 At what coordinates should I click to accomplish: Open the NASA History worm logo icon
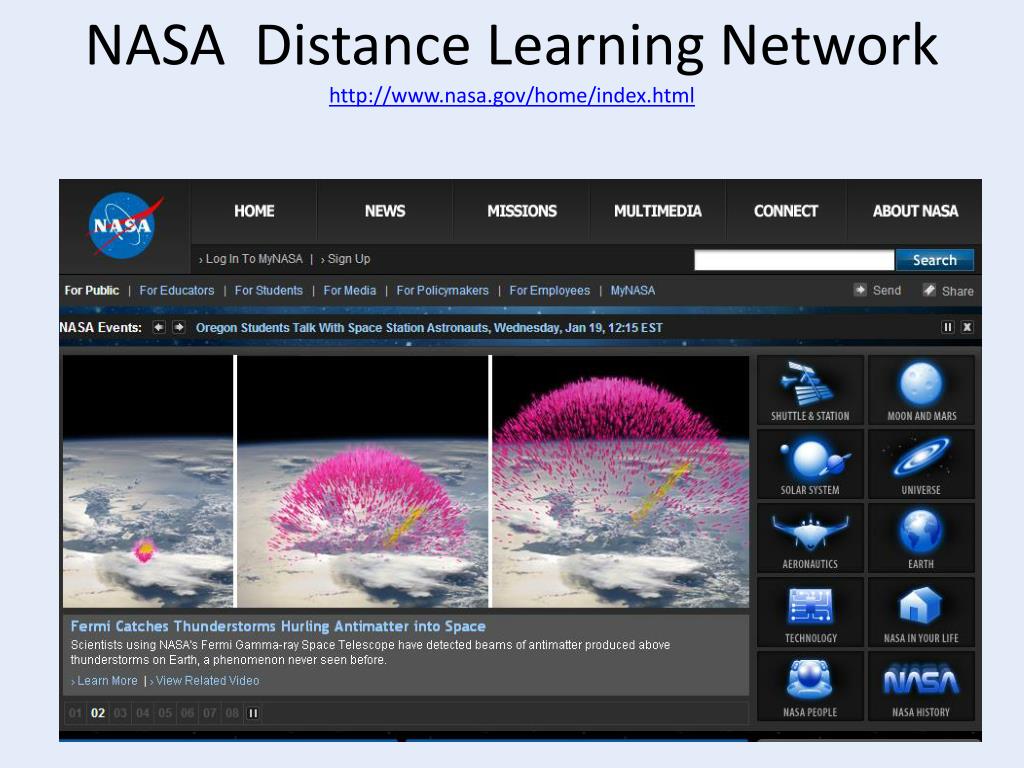point(921,686)
